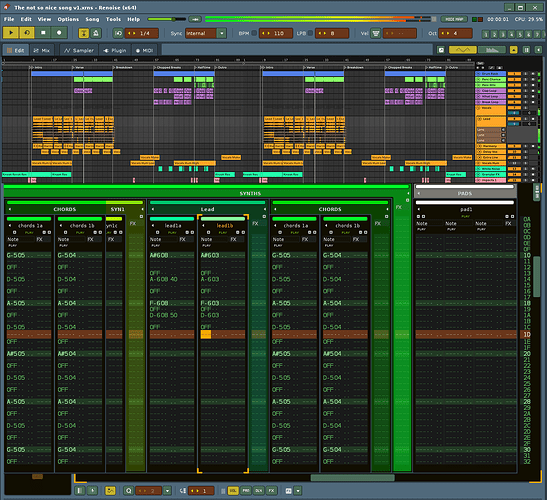Click the 1/4 block loop size field
Screen dimensions: 547x500
coord(142,33)
